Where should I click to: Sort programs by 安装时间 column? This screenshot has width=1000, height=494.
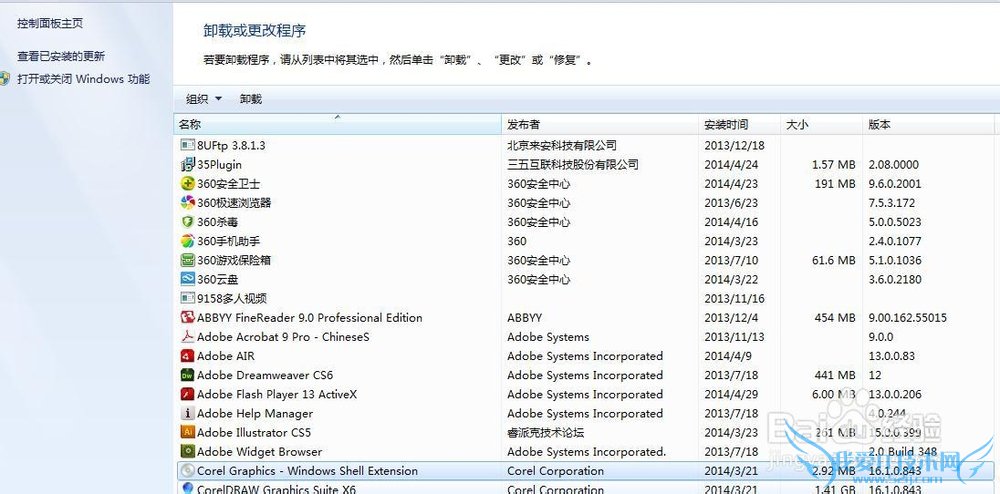726,125
